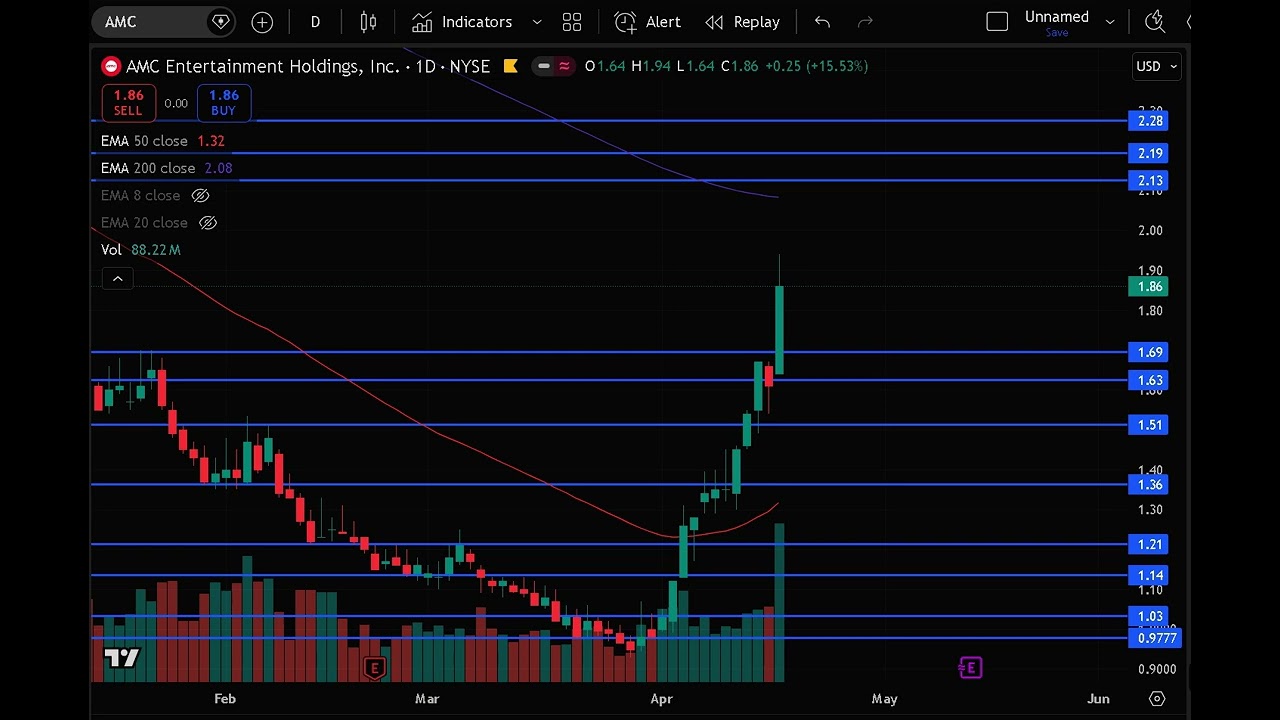Click the TradingView logo icon
The height and width of the screenshot is (720, 1280).
tap(122, 658)
